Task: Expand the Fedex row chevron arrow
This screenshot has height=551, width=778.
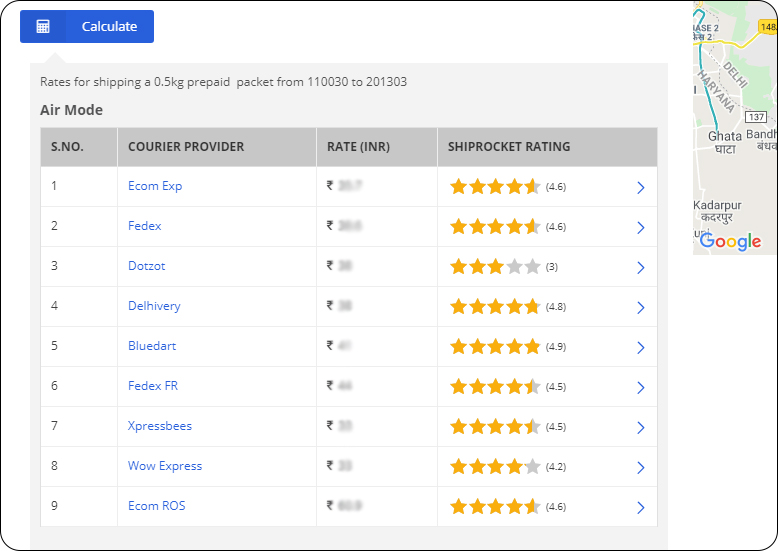Action: coord(641,227)
